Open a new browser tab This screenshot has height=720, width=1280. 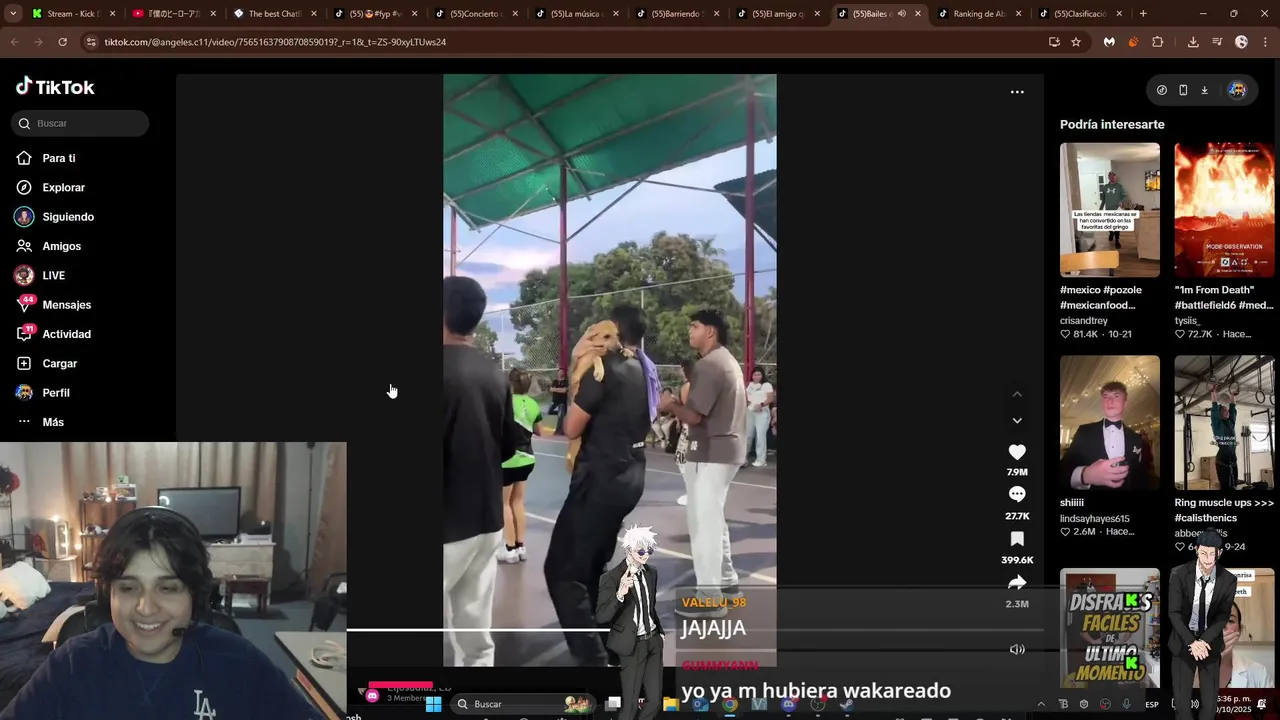1143,14
